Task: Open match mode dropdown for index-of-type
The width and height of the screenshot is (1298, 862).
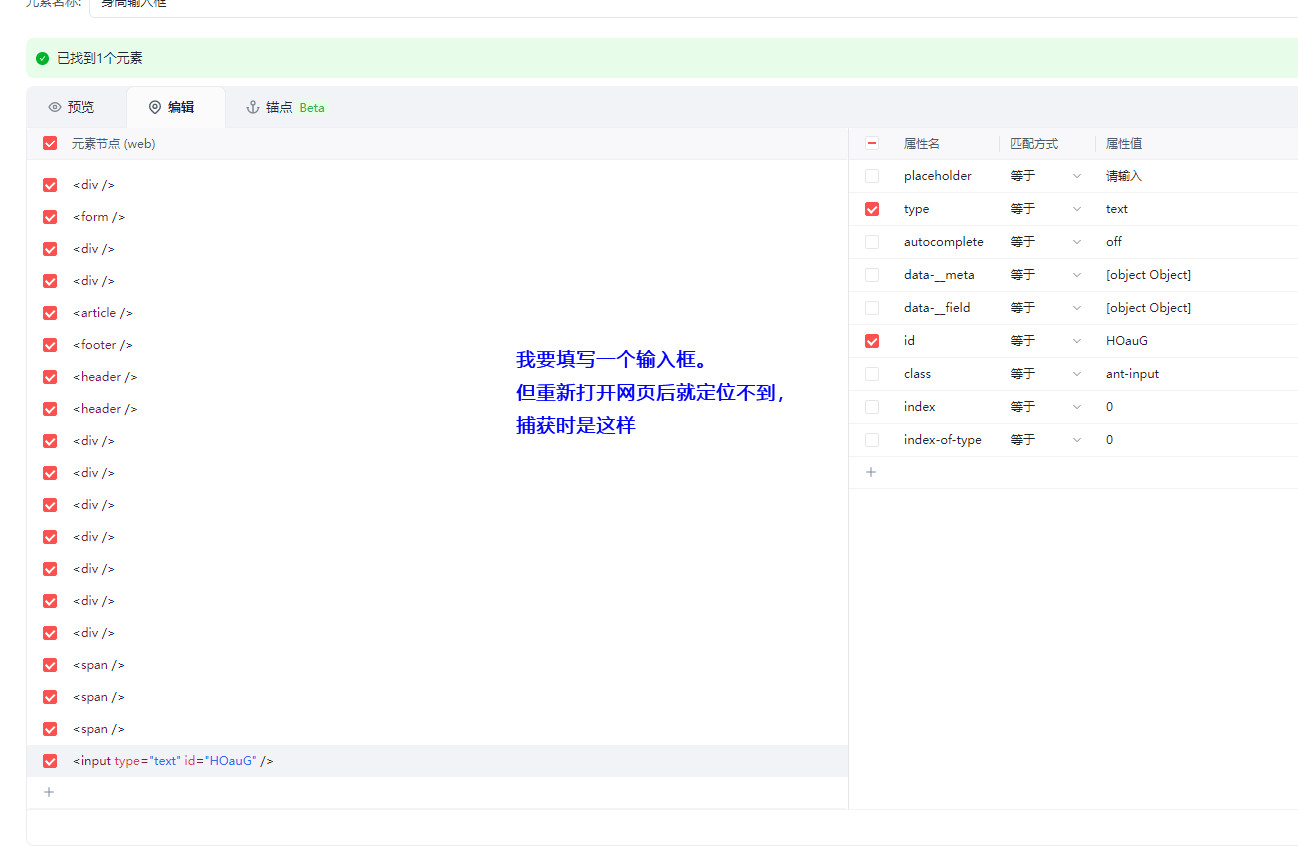Action: point(1046,440)
